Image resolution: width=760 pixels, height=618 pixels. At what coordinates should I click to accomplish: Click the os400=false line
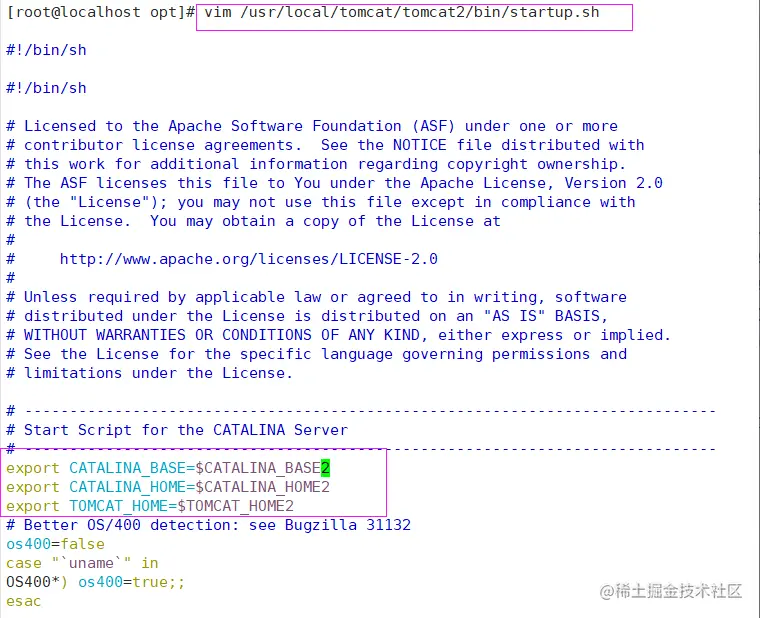[x=55, y=544]
